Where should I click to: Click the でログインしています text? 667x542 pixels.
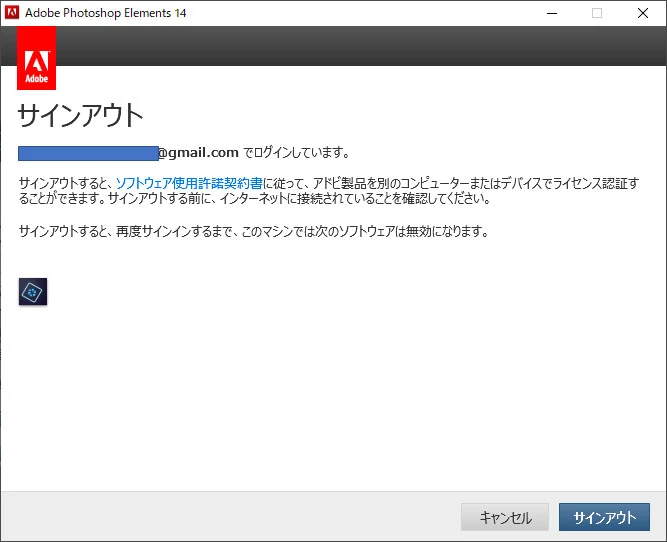[296, 152]
